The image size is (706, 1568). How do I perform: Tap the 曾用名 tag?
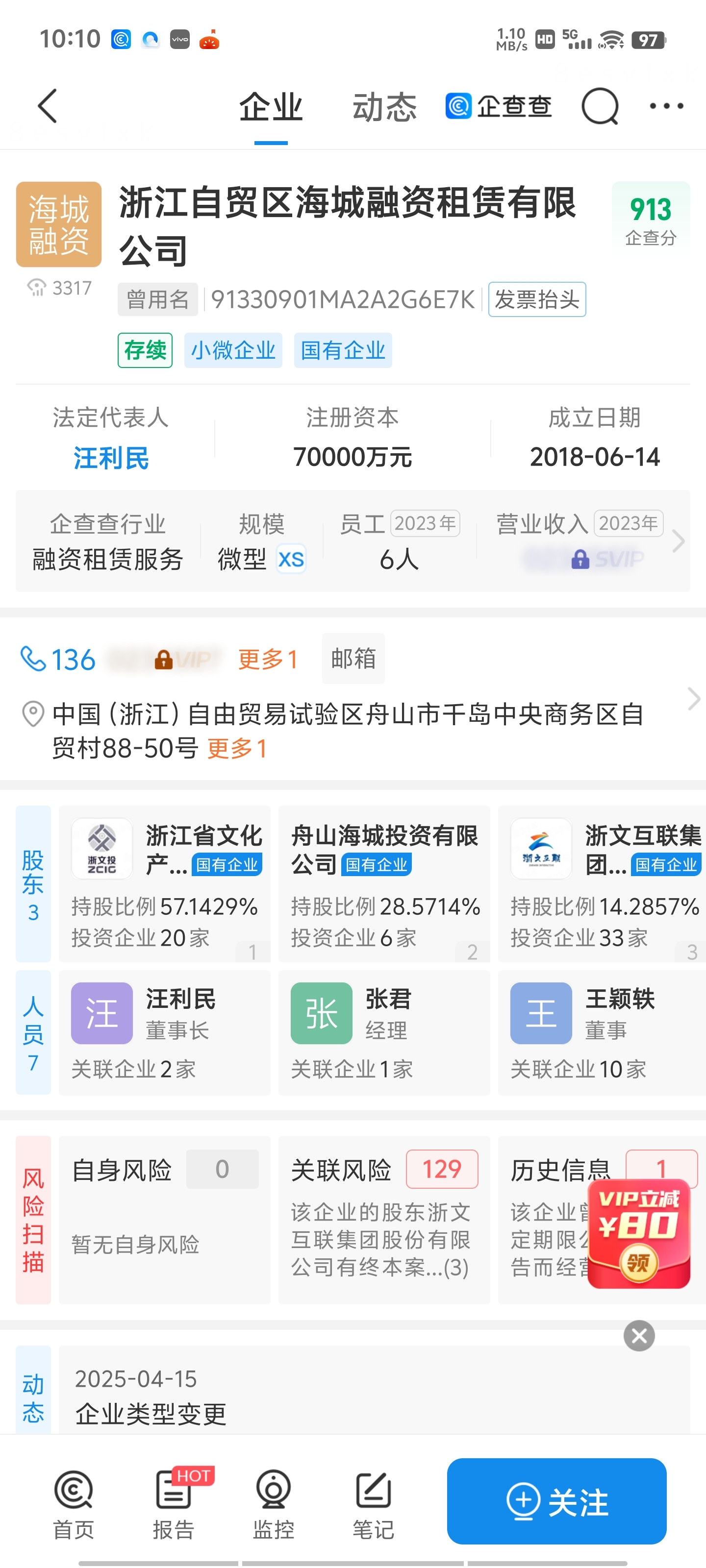pos(158,299)
